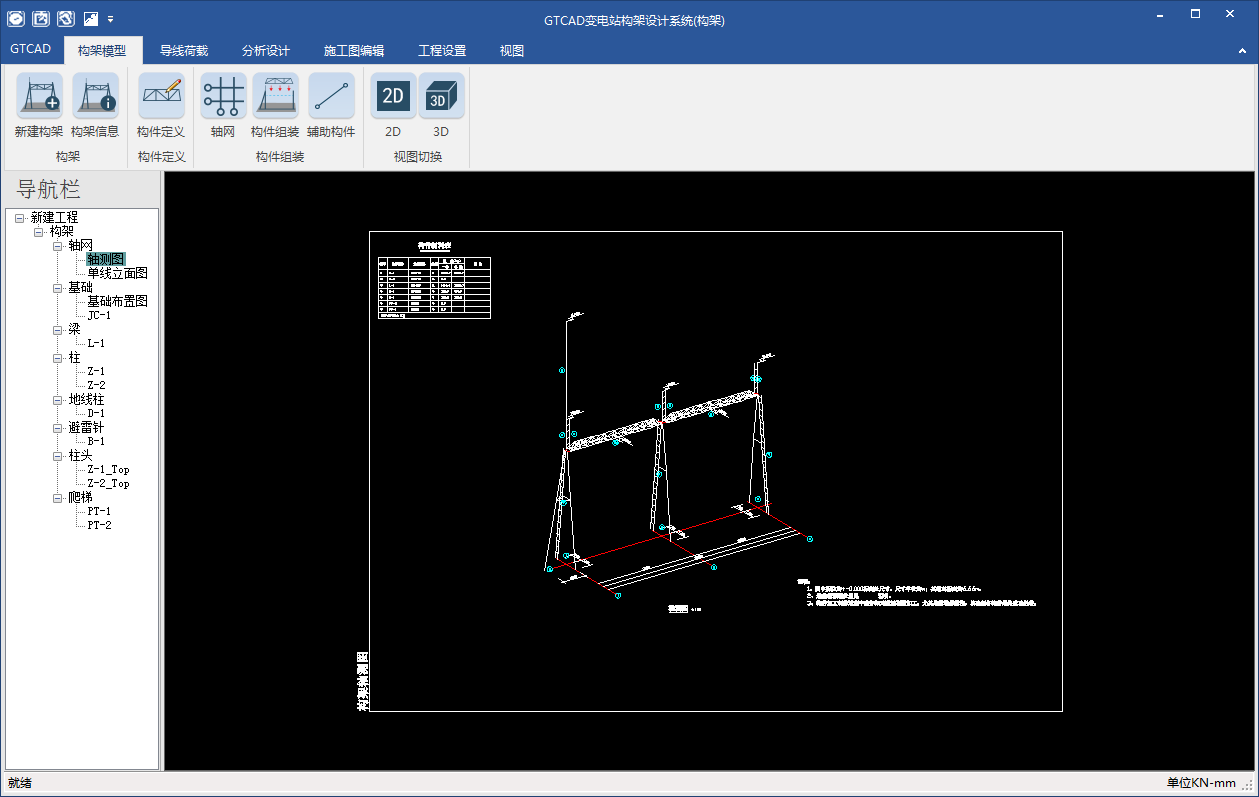Image resolution: width=1259 pixels, height=797 pixels.
Task: Switch to the 导线荷载 tab
Action: 184,51
